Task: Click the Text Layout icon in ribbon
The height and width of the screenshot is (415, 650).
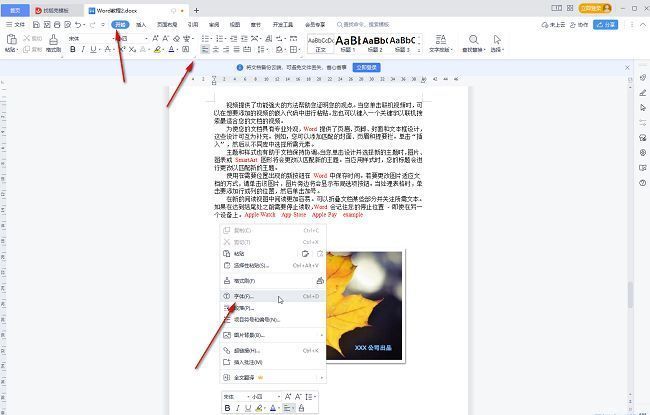Action: click(x=441, y=39)
